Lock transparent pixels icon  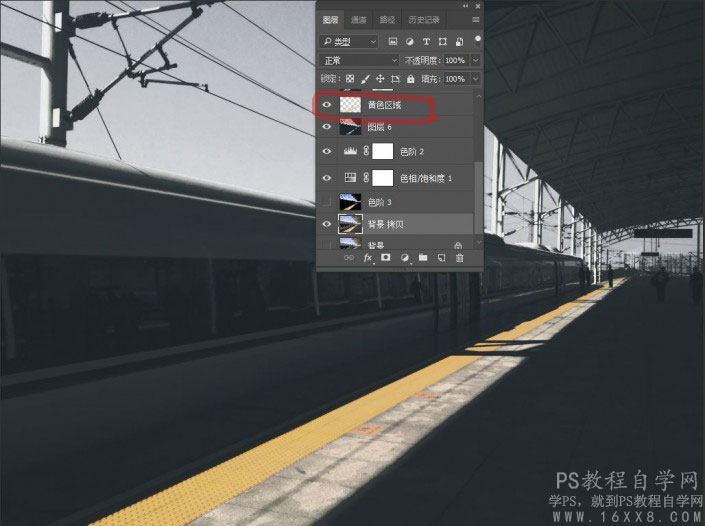(350, 79)
